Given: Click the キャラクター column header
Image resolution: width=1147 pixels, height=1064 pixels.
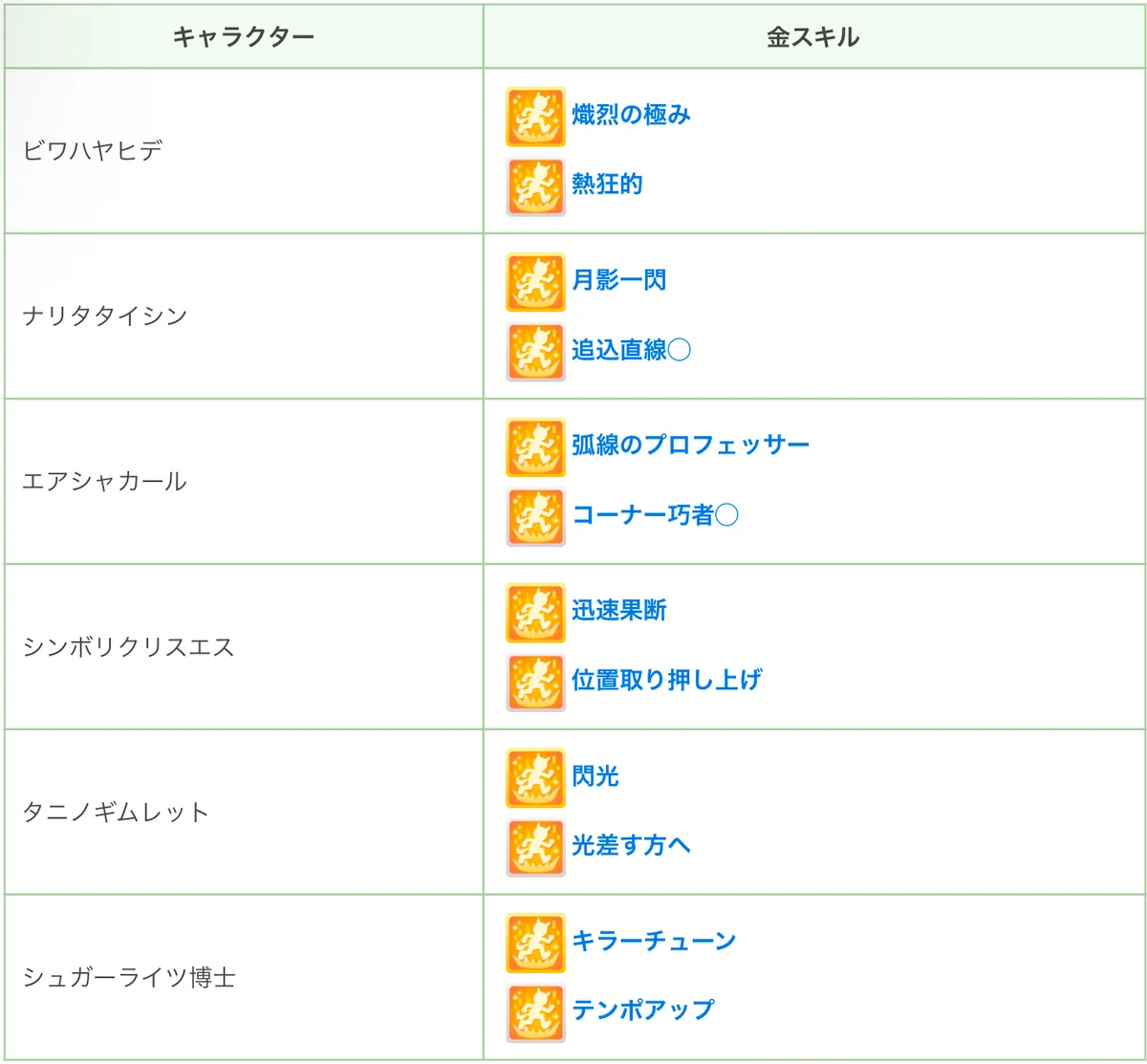Looking at the screenshot, I should [244, 36].
